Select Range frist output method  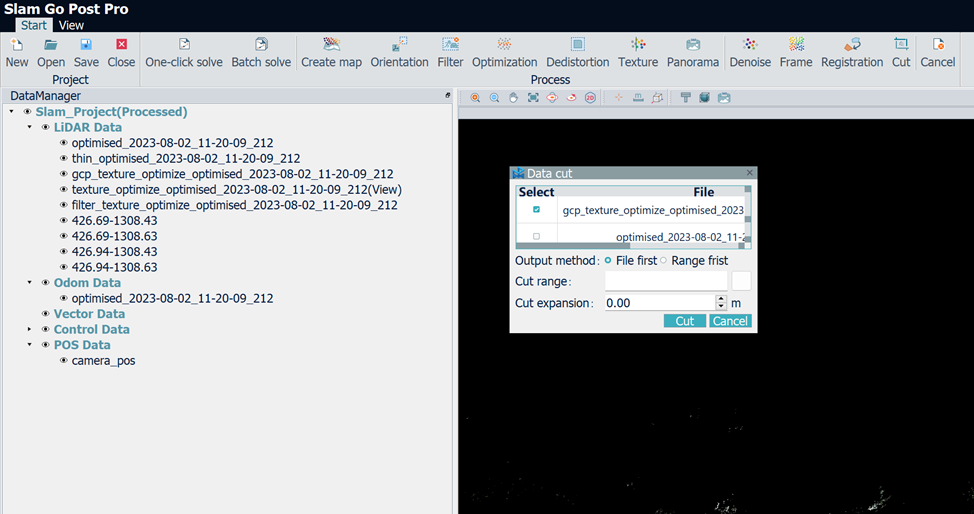(x=663, y=260)
